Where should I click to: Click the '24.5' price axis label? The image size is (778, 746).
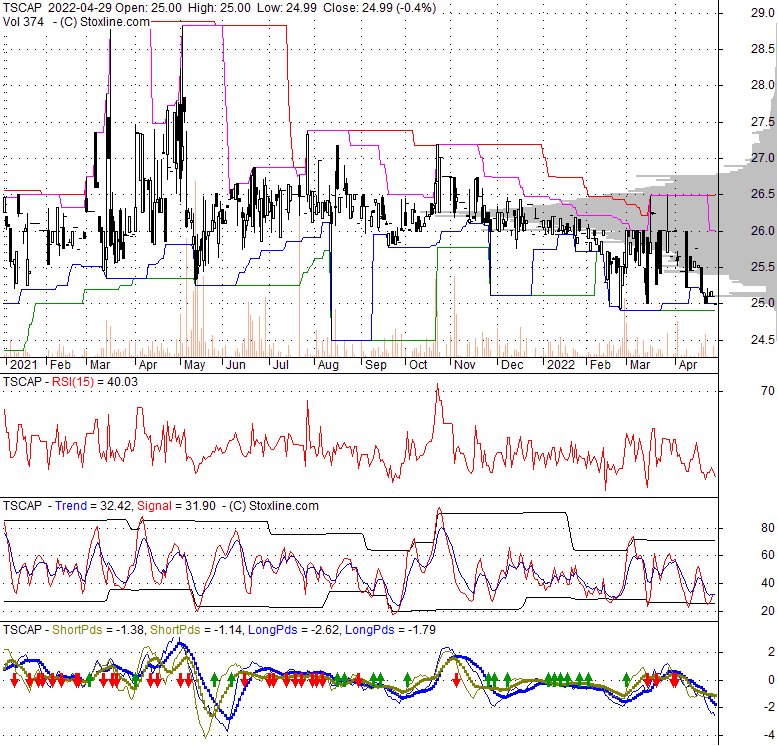[763, 339]
